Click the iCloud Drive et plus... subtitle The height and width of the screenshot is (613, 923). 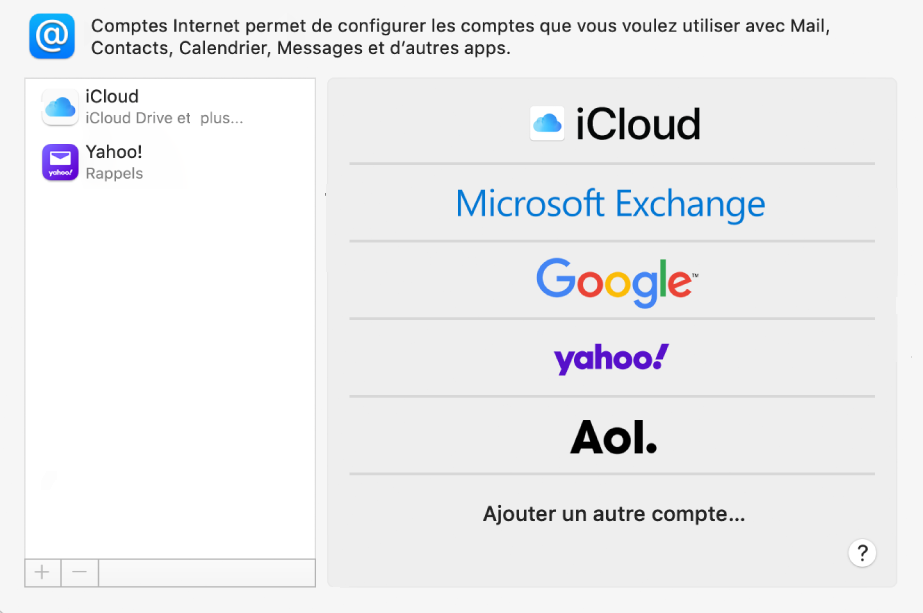[x=164, y=118]
